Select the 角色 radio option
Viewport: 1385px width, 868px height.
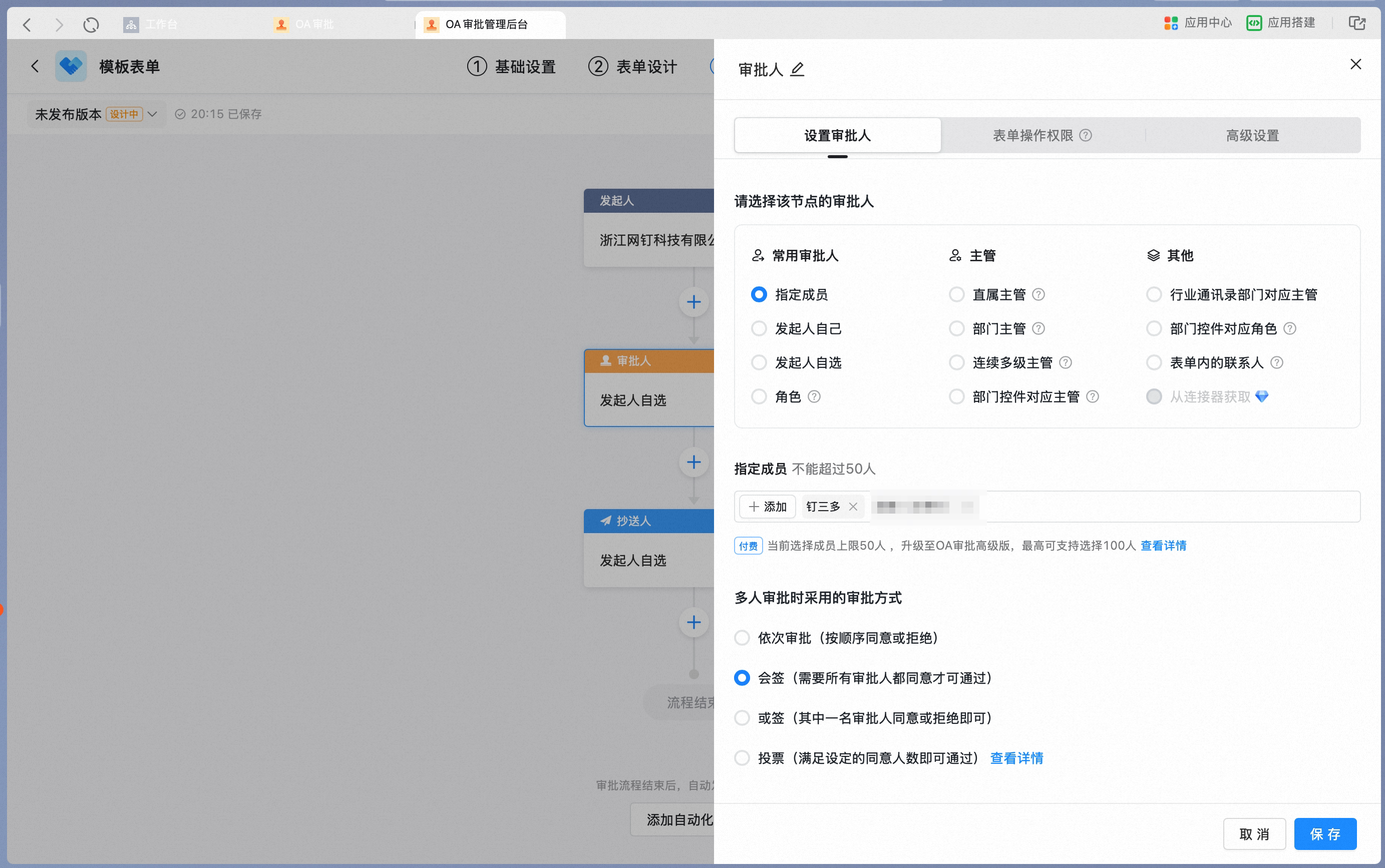pos(759,396)
